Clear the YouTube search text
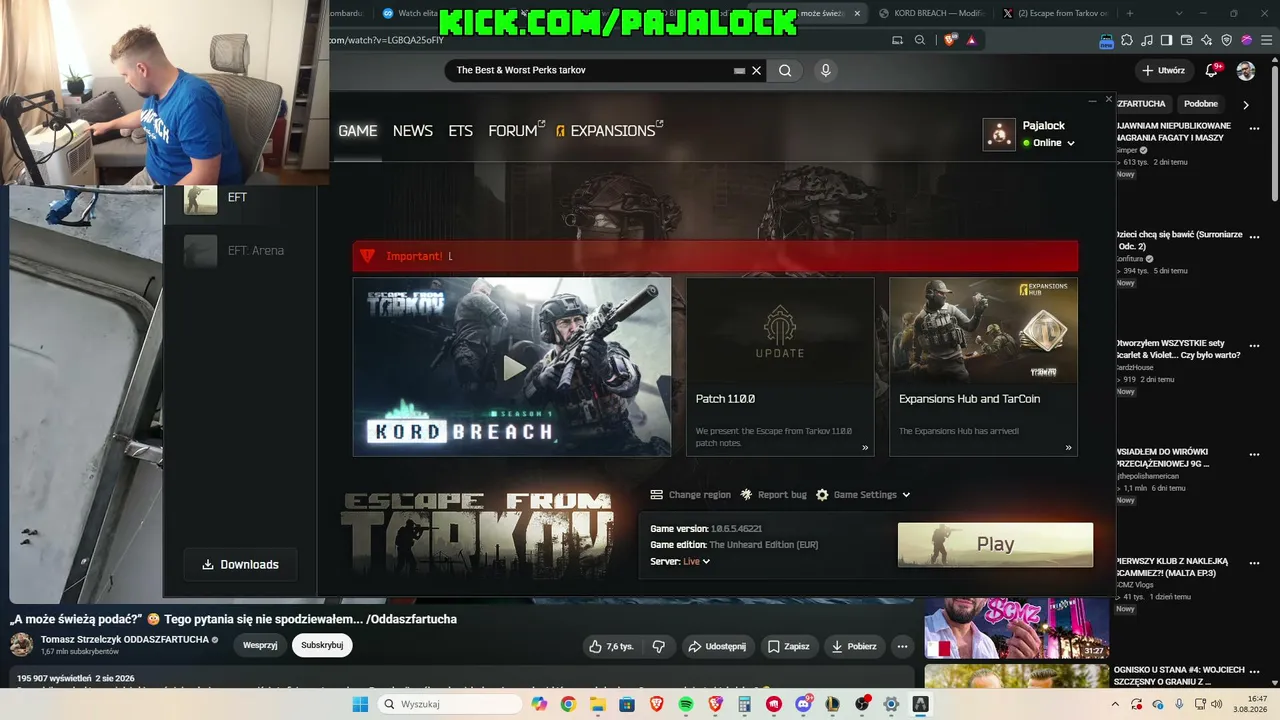Screen dimensions: 1280x720 point(757,70)
